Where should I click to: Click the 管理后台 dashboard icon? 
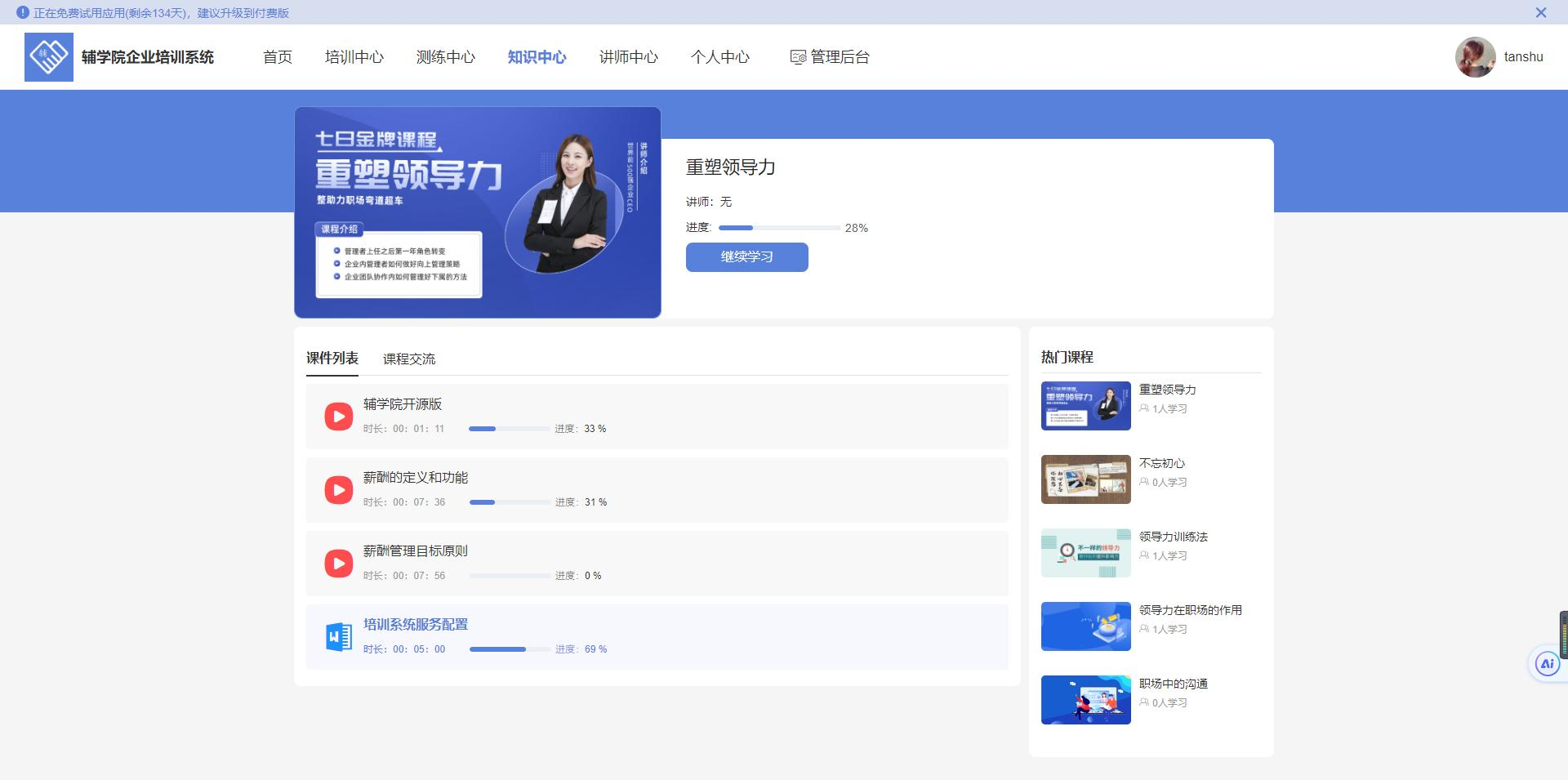(798, 57)
